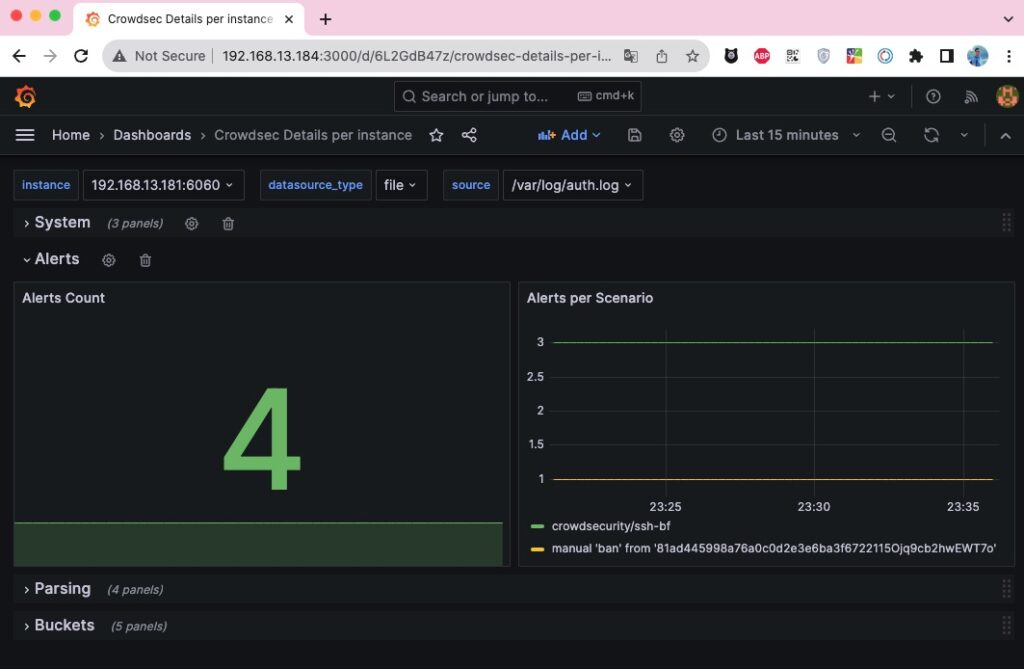This screenshot has width=1024, height=669.
Task: Click the source variable label
Action: point(471,185)
